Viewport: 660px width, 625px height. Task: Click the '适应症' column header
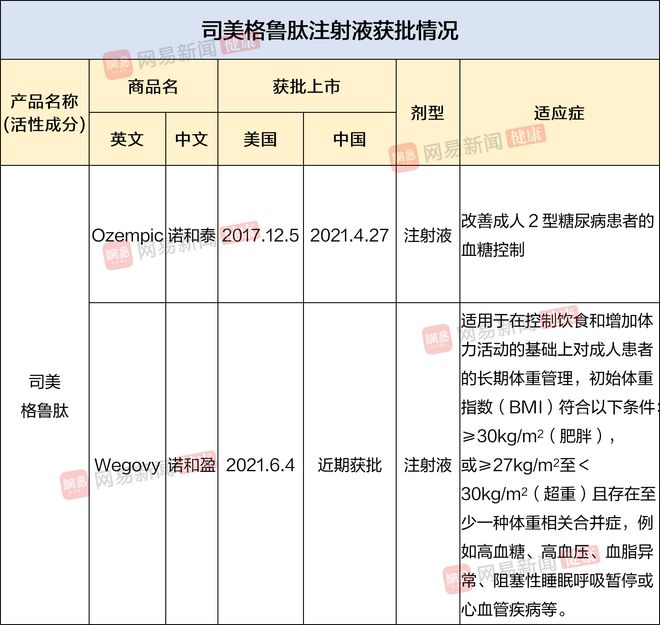point(559,113)
